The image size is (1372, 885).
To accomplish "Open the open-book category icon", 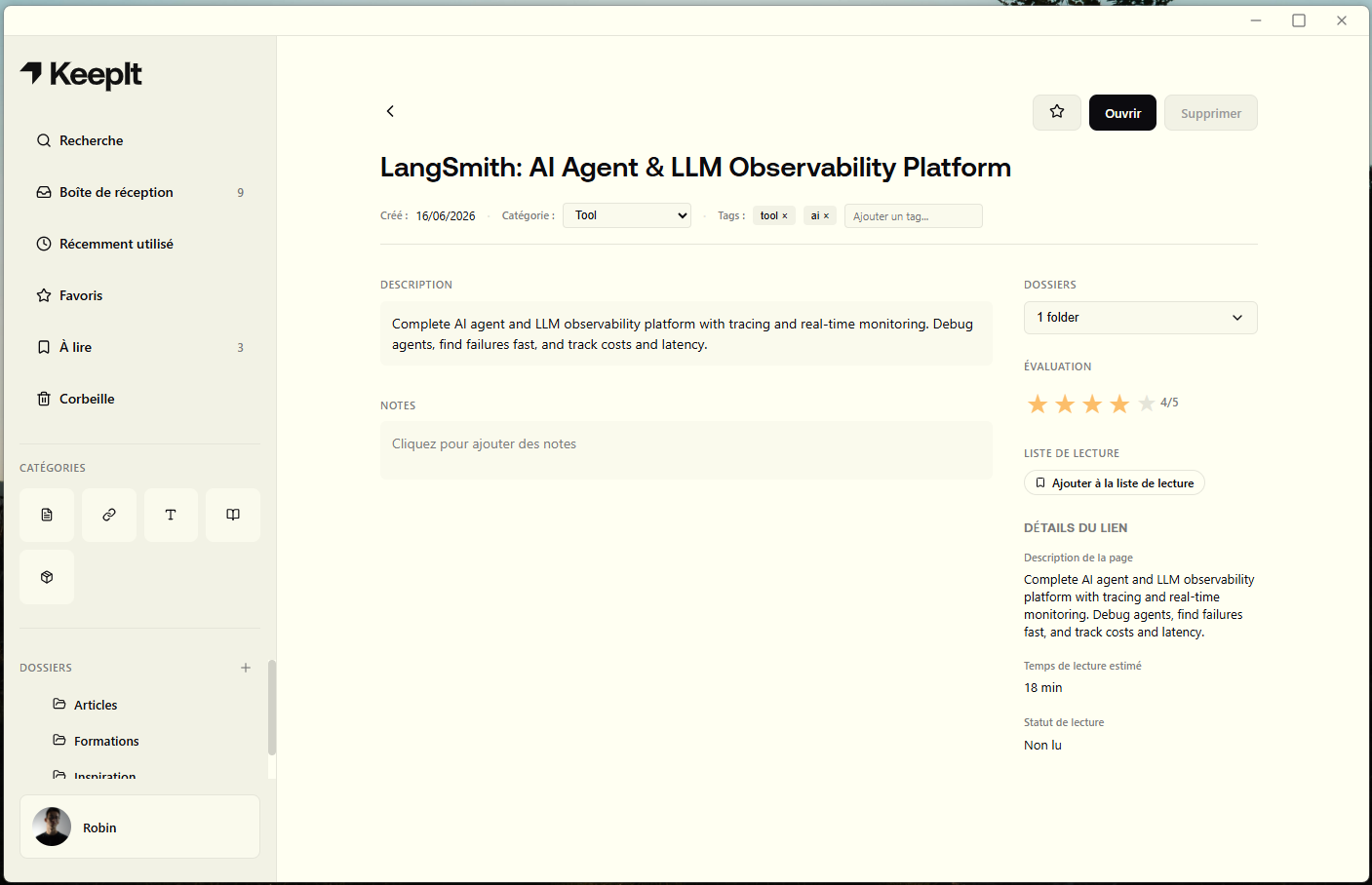I will tap(233, 515).
